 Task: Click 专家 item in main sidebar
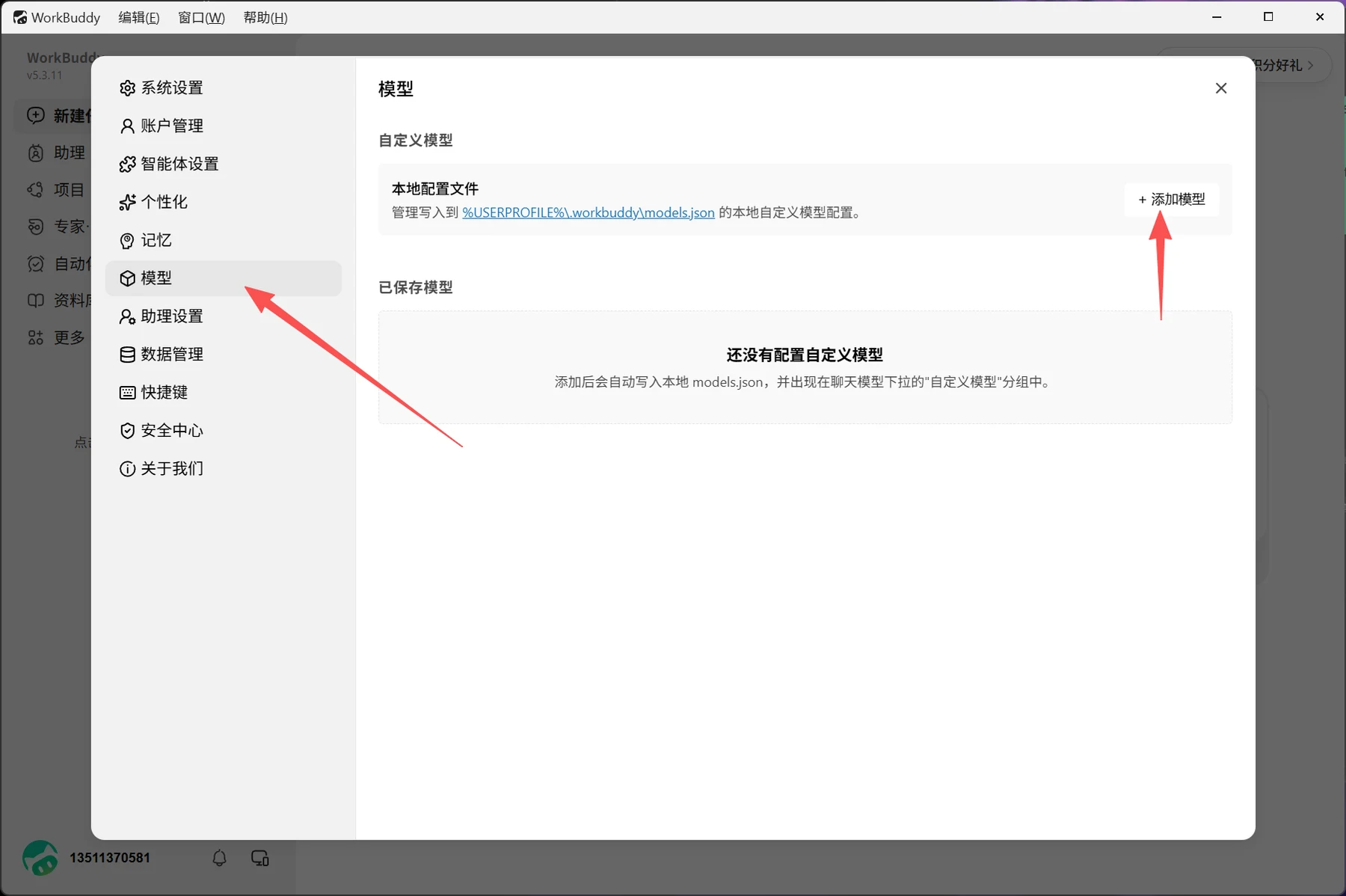pos(58,227)
